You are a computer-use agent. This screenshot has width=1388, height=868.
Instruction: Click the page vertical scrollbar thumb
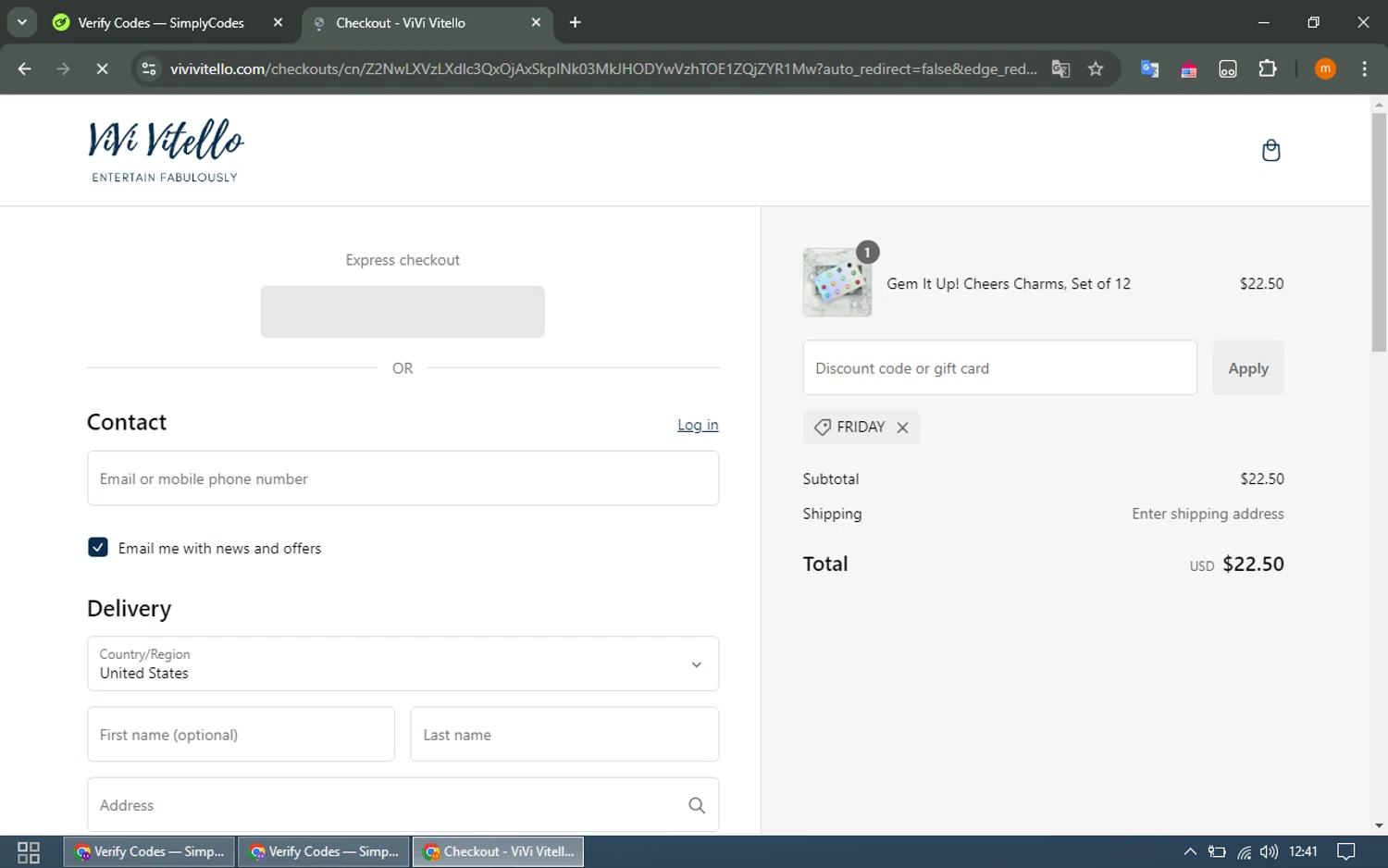(x=1379, y=231)
